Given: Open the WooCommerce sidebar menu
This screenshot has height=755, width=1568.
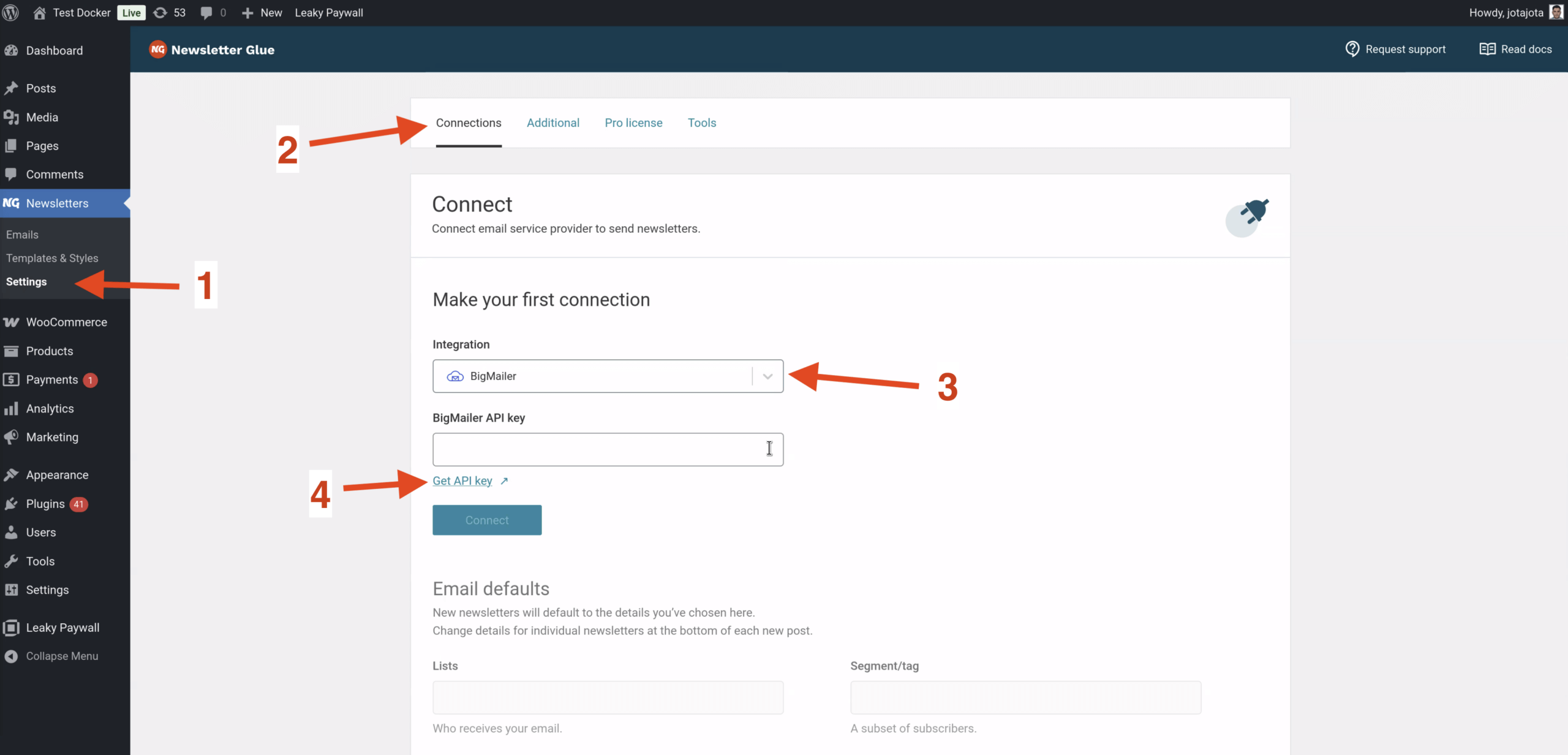Looking at the screenshot, I should tap(66, 322).
